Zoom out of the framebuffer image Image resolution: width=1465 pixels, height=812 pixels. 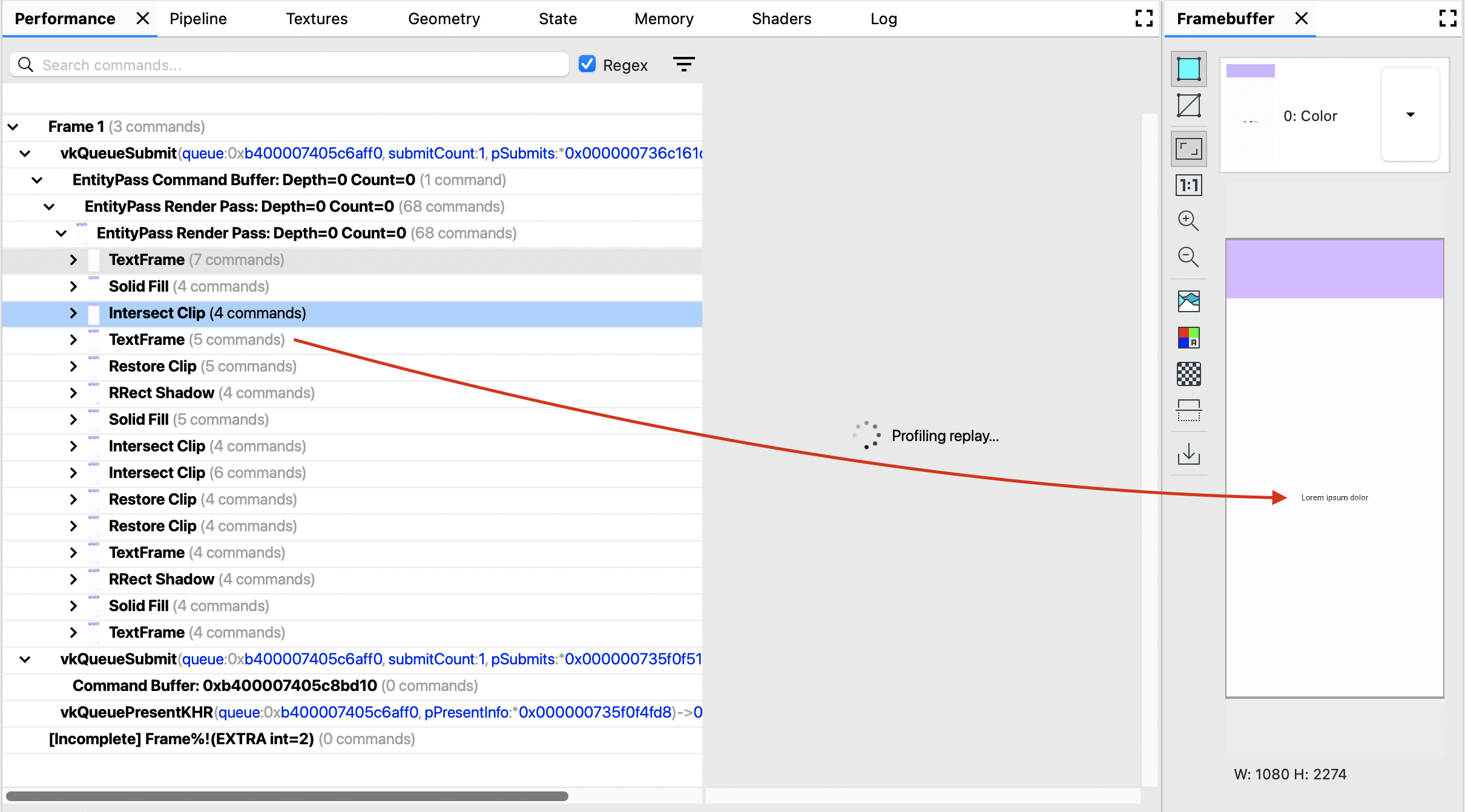[x=1189, y=257]
